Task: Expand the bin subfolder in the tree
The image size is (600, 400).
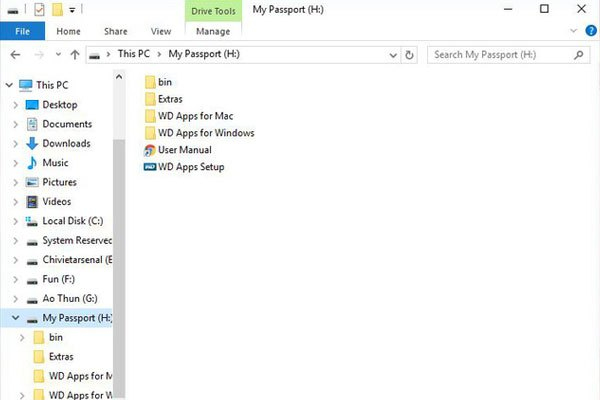Action: tap(22, 337)
